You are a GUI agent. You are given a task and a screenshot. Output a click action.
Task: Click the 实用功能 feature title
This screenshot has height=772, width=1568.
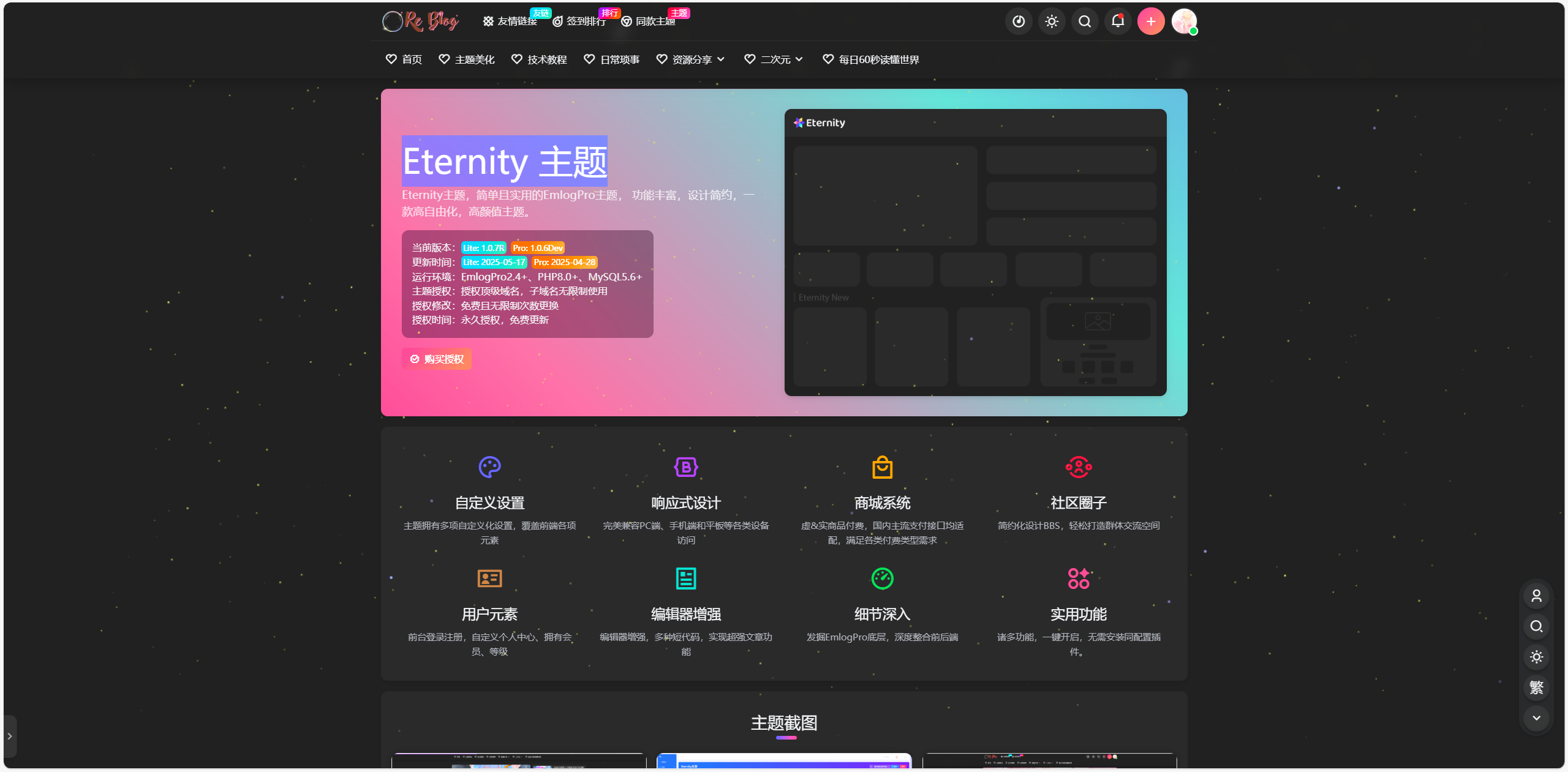tap(1079, 615)
